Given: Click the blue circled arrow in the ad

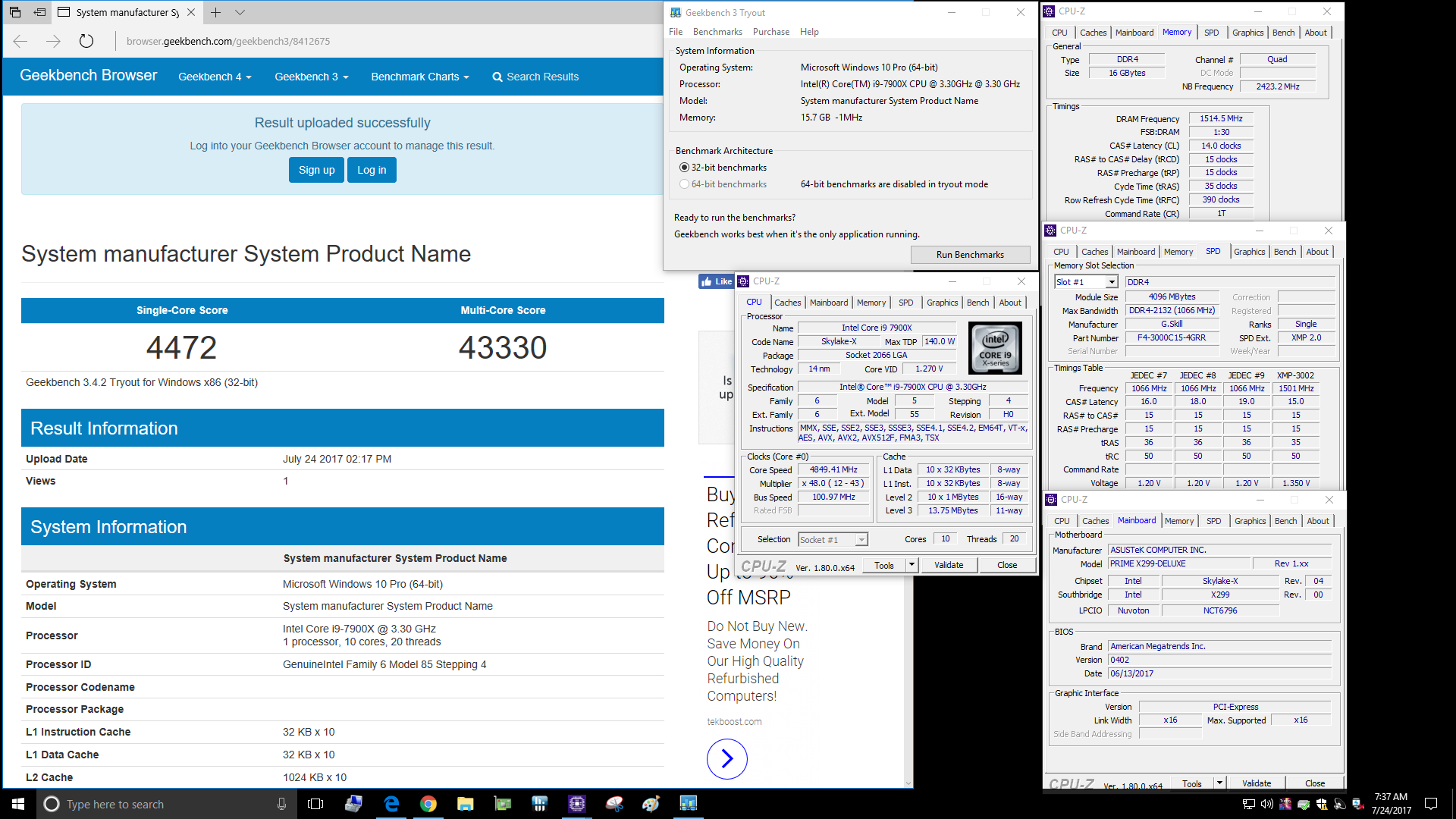Looking at the screenshot, I should pyautogui.click(x=727, y=758).
